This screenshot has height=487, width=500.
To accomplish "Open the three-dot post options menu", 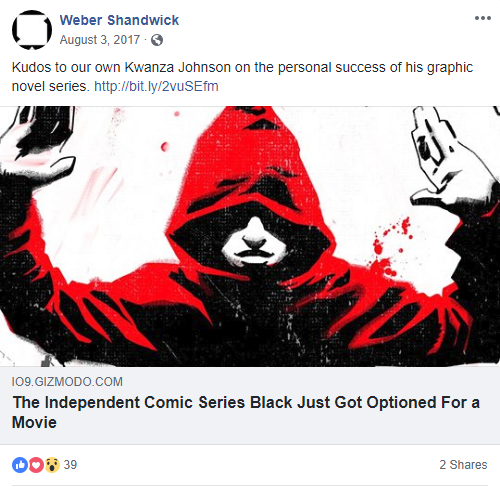I will tap(483, 18).
